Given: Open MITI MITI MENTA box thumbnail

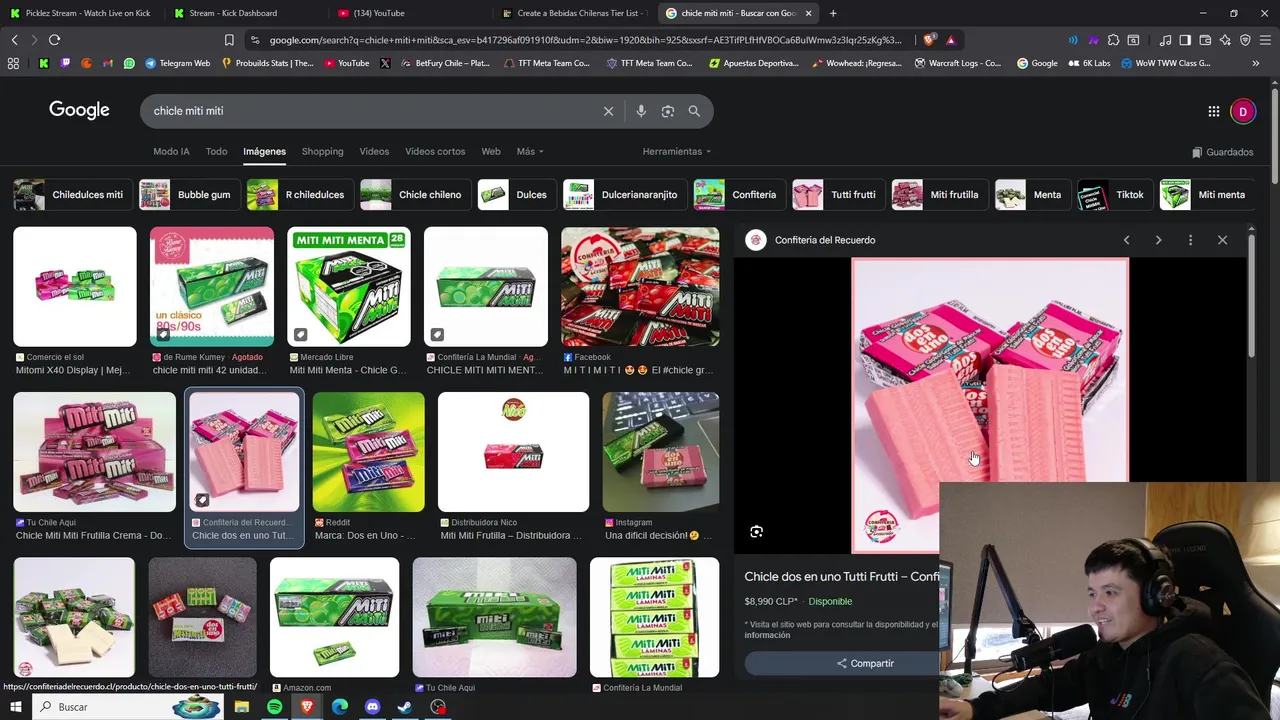Looking at the screenshot, I should (x=348, y=287).
